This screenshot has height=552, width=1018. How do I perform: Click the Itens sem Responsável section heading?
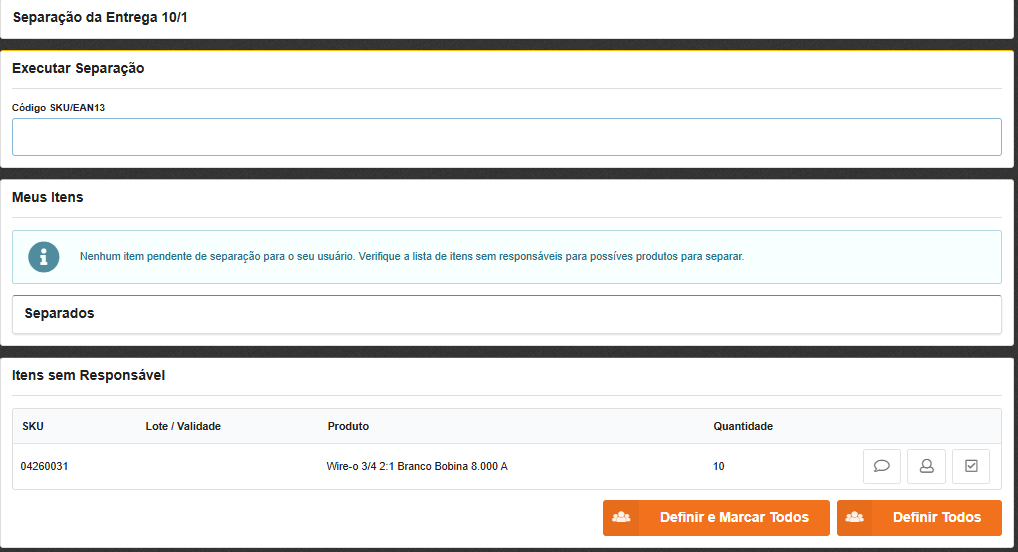[88, 376]
